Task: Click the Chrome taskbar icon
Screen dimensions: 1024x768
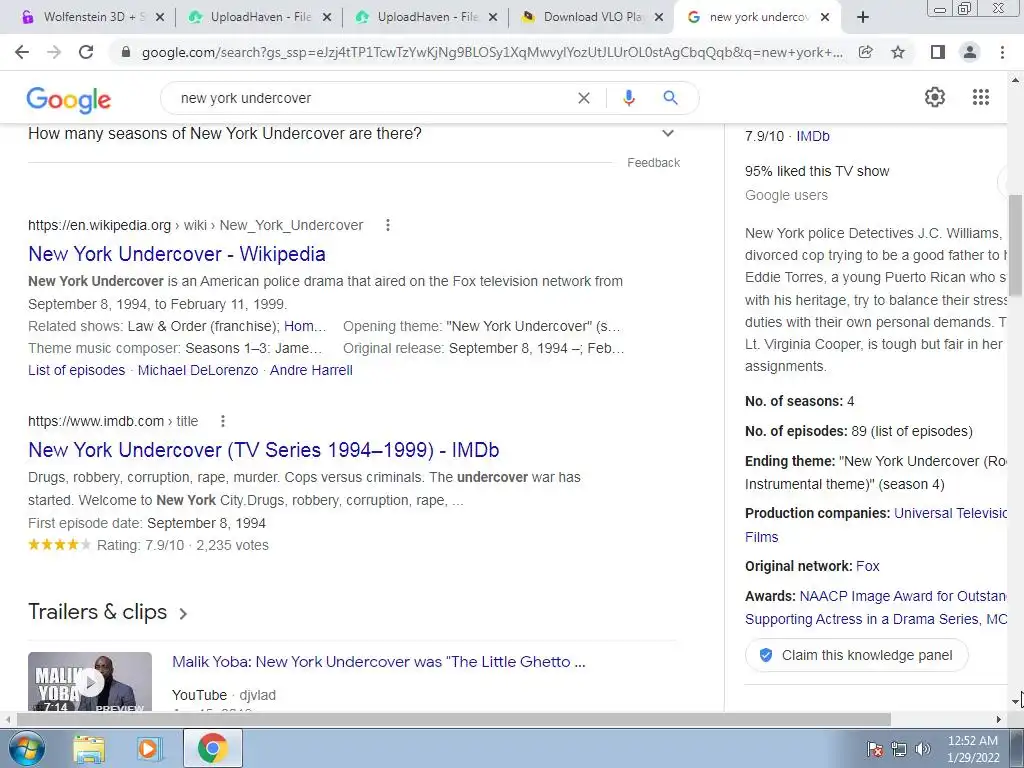Action: click(x=212, y=748)
